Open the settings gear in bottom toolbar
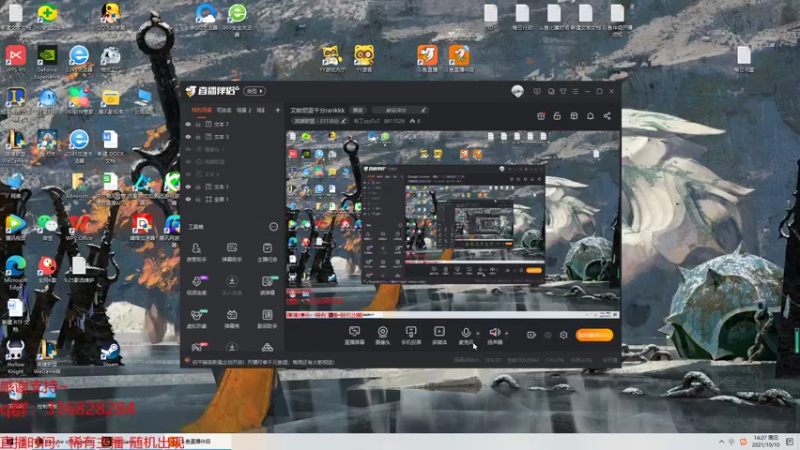 (x=563, y=335)
